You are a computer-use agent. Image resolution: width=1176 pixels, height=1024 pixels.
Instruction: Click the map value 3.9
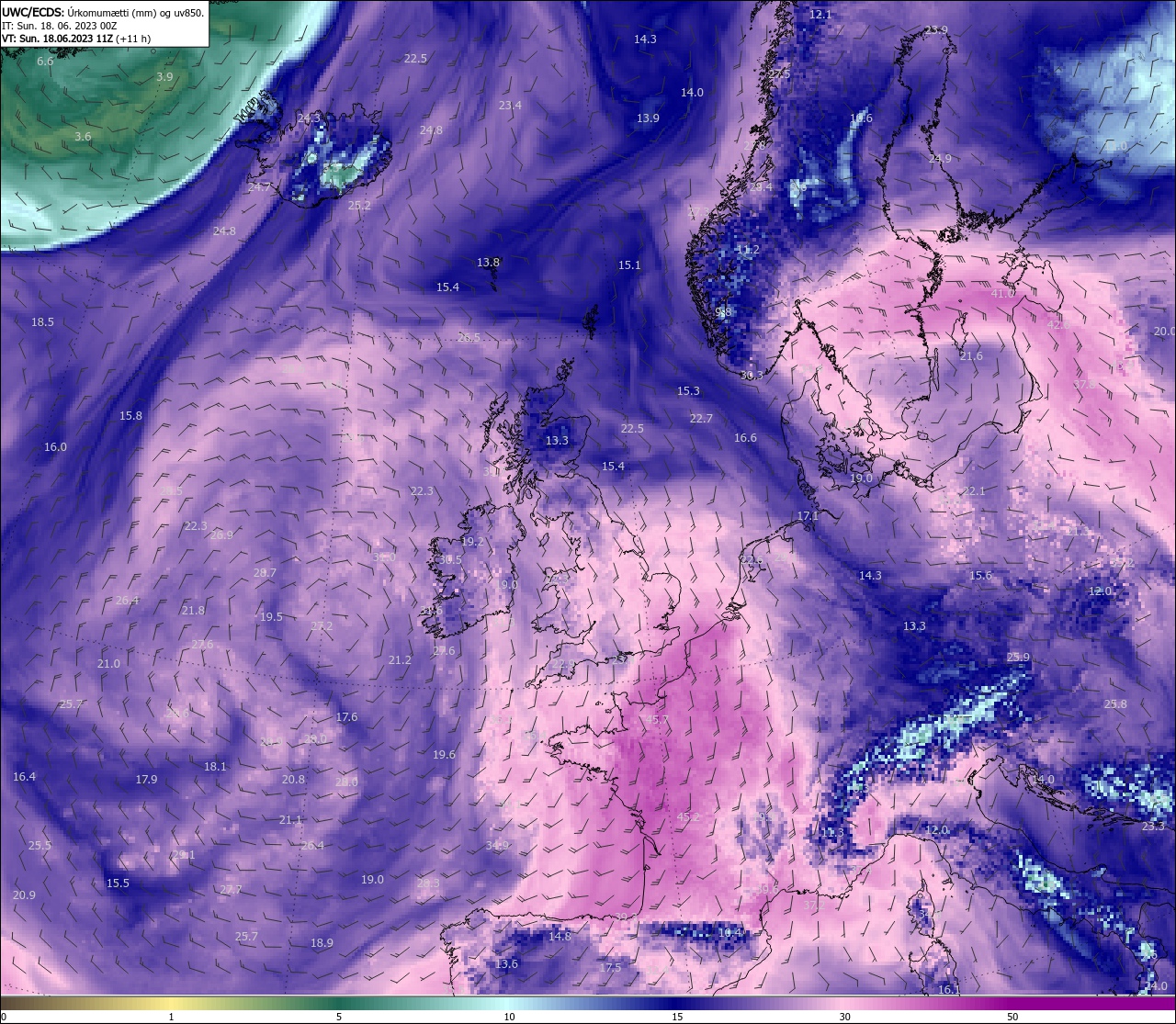164,77
